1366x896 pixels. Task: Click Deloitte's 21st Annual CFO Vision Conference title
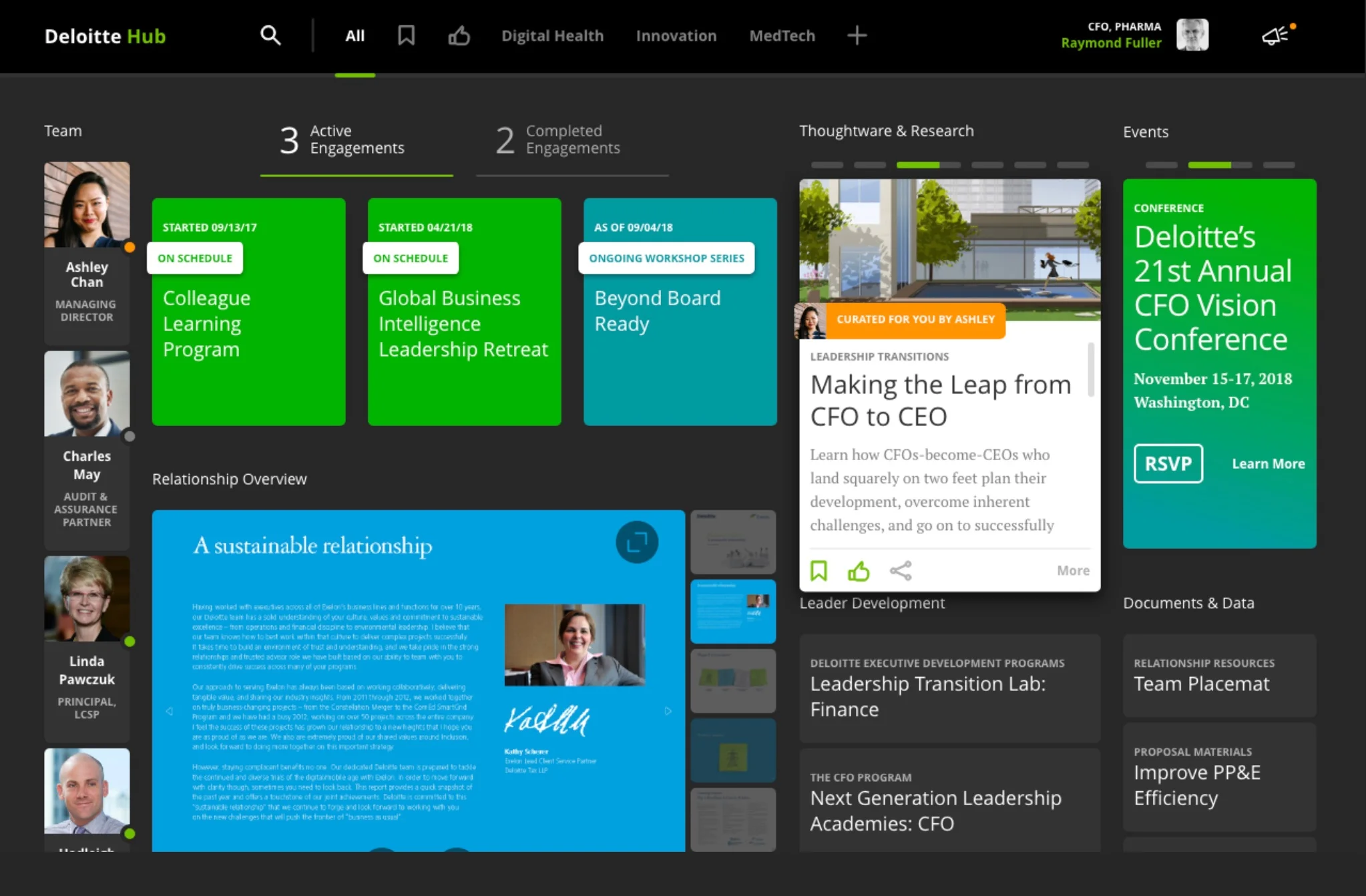point(1212,288)
